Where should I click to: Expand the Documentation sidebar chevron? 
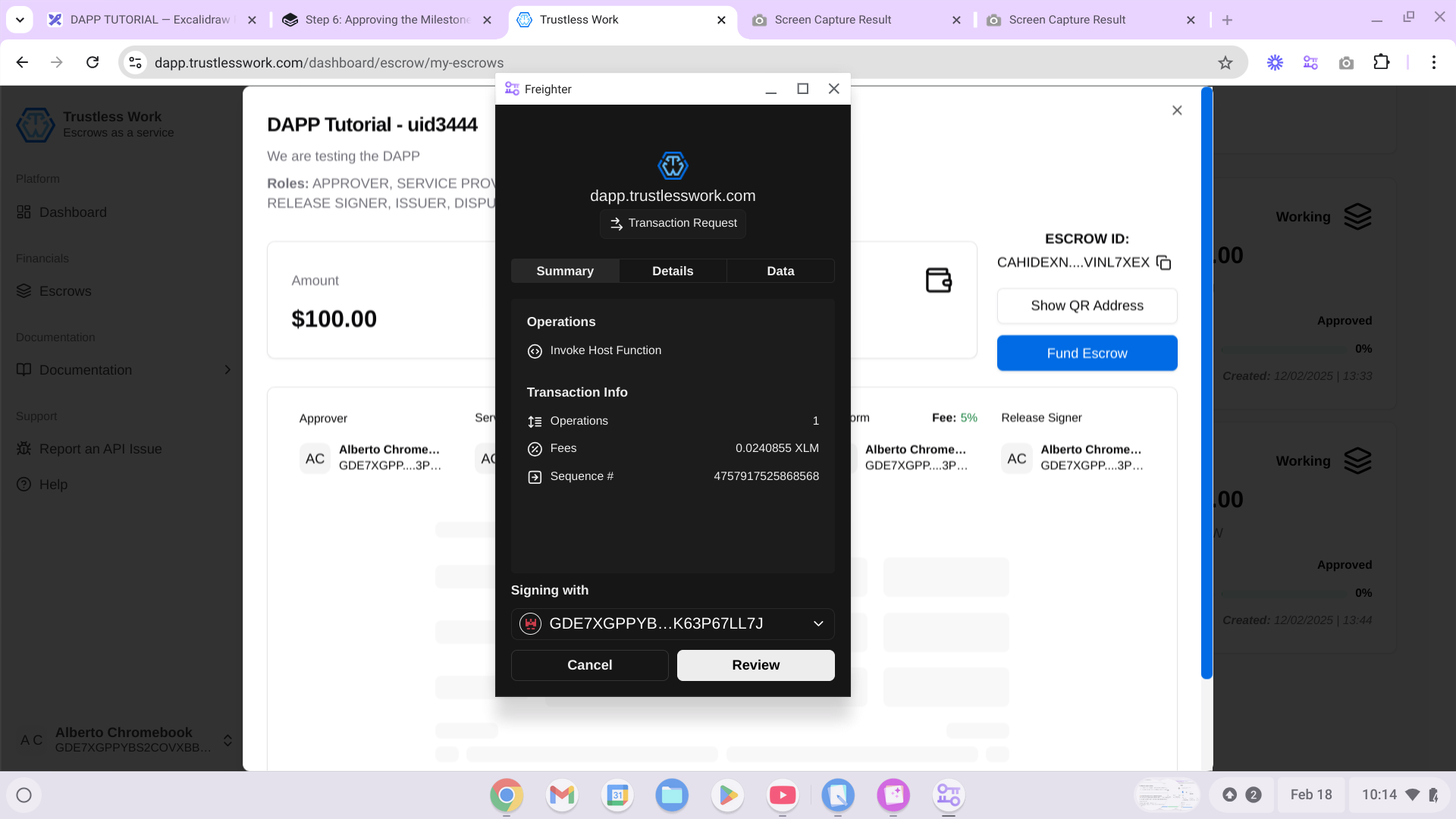(227, 370)
